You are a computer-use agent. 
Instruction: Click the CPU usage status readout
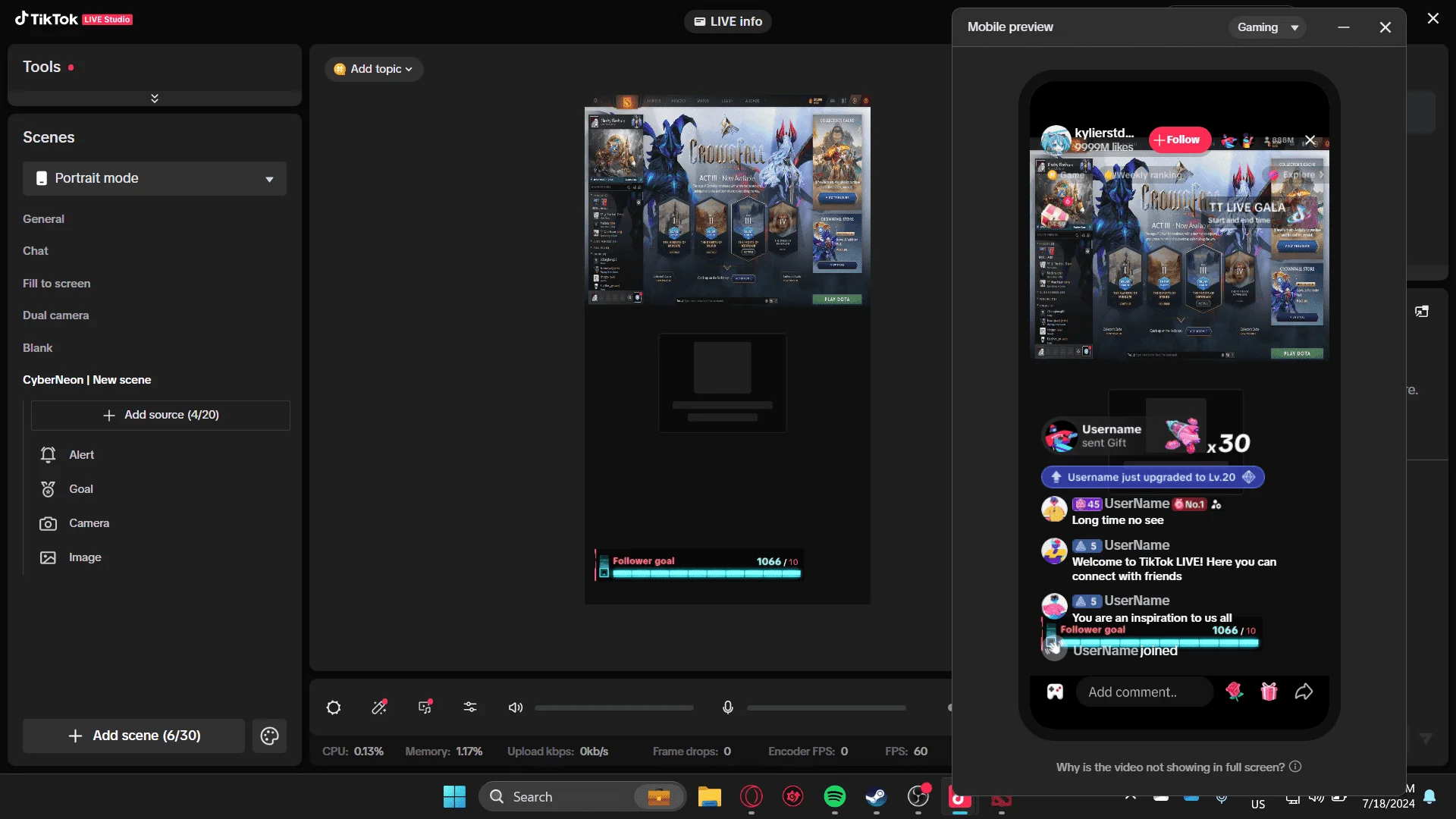click(x=353, y=752)
